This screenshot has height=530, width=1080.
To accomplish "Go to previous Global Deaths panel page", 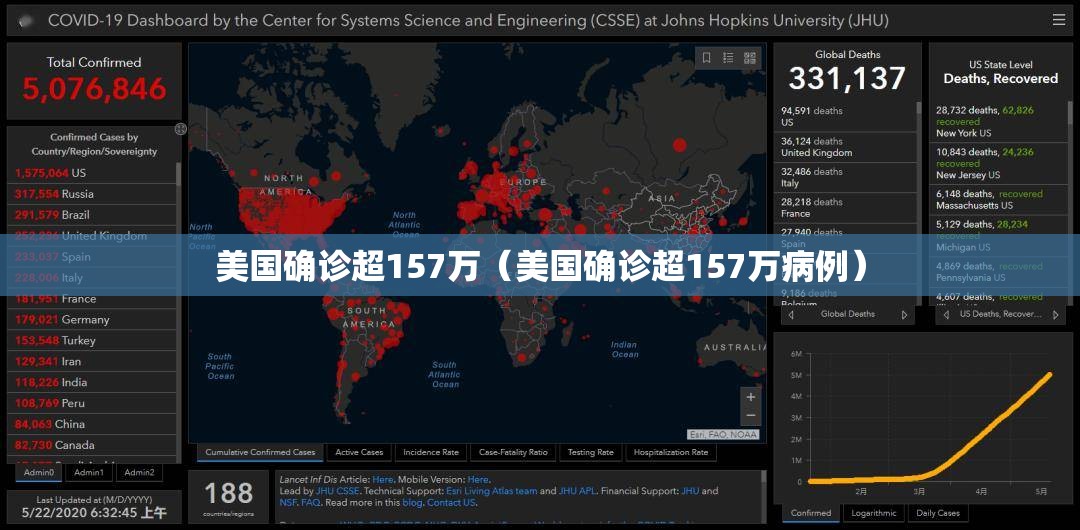I will click(791, 314).
